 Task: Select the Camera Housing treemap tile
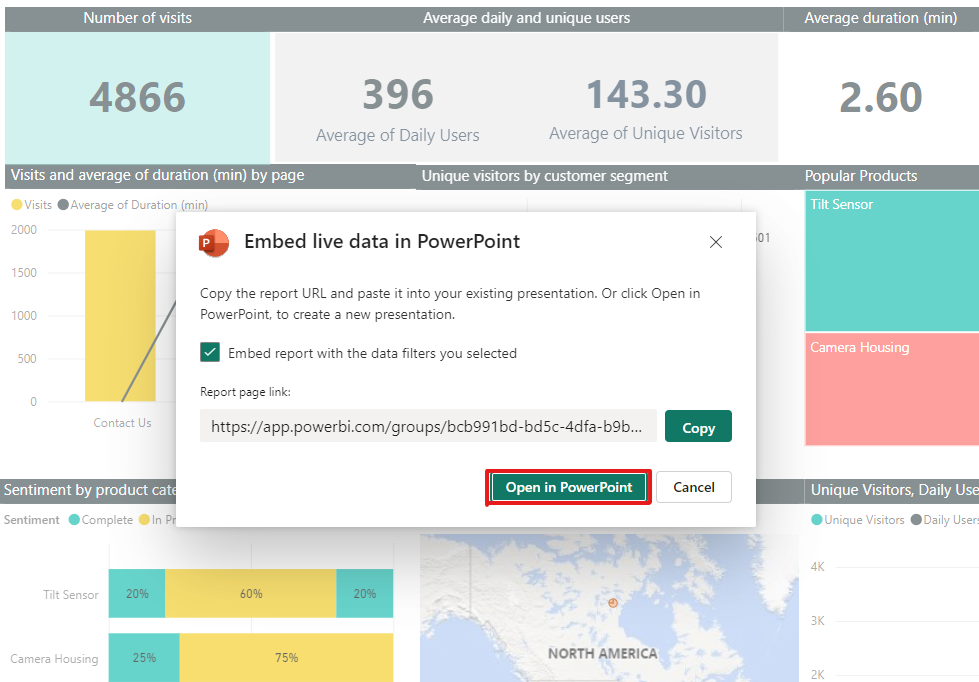coord(892,389)
